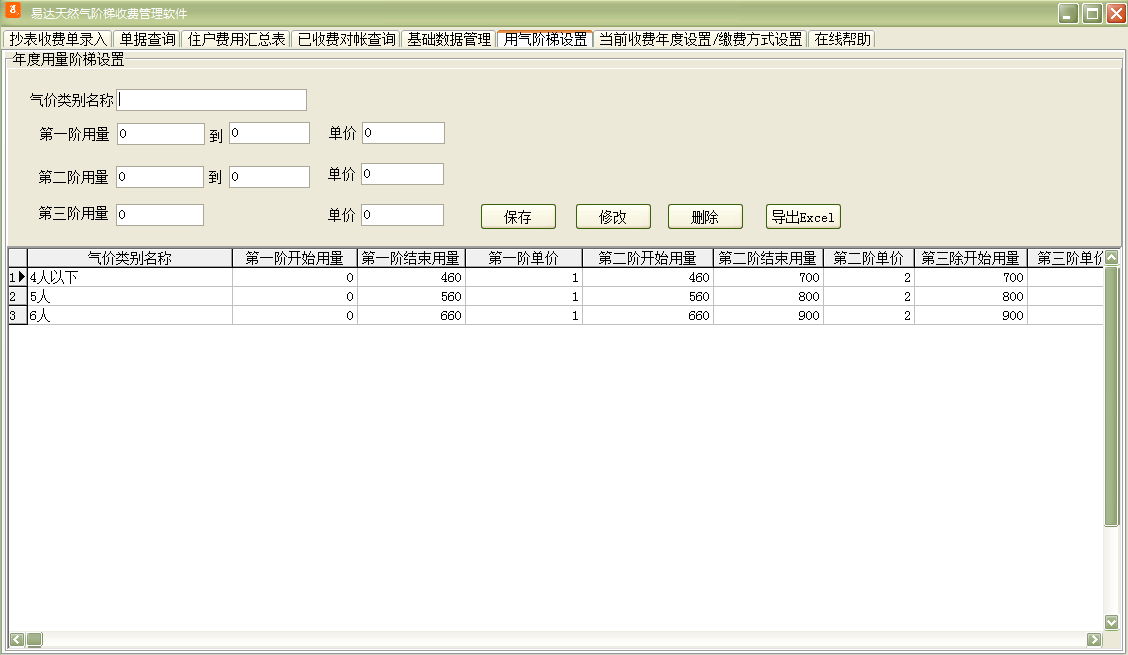This screenshot has width=1128, height=655.
Task: Click the 700 second tier end cell for 4人以下
Action: (768, 277)
